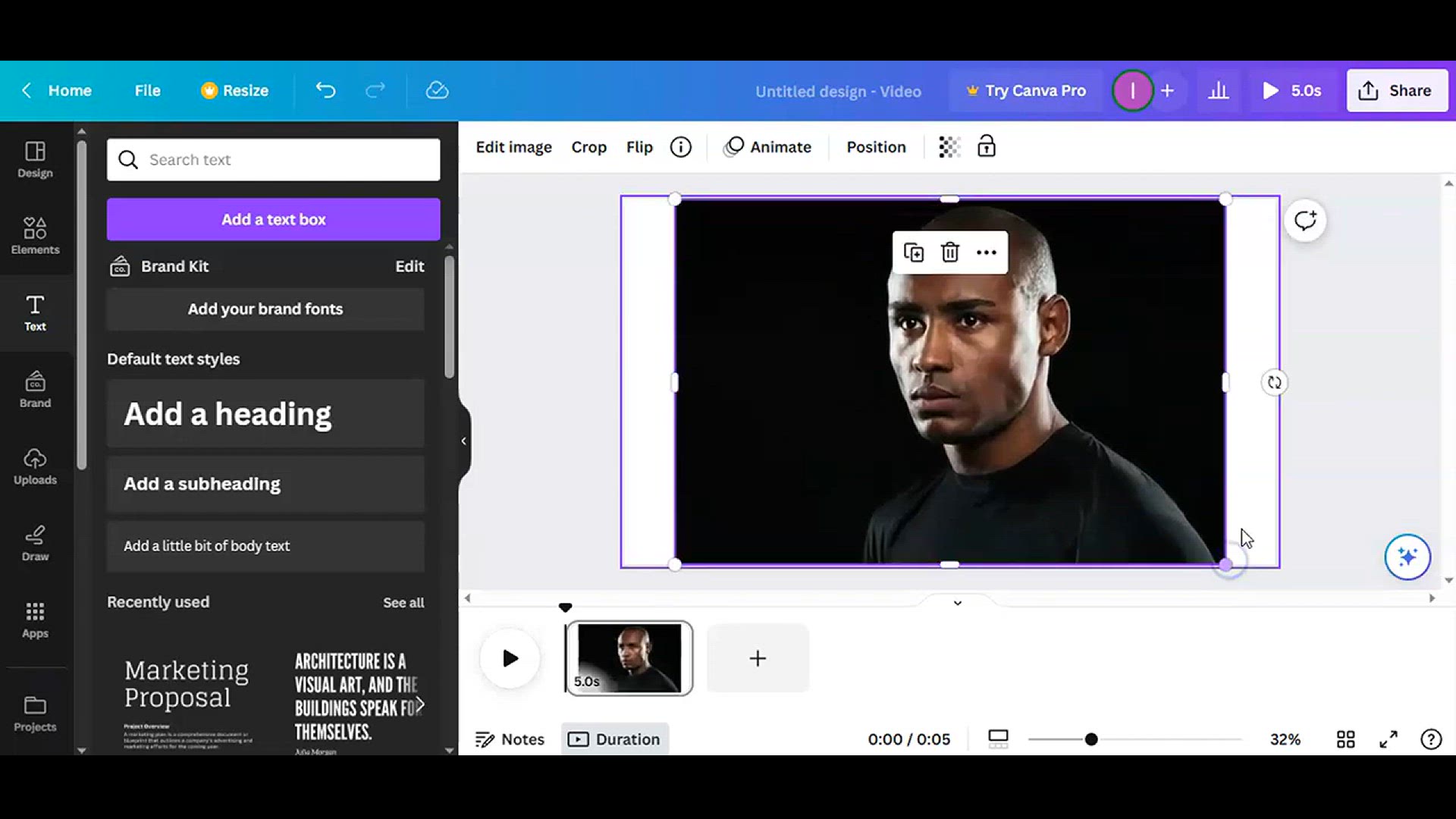The width and height of the screenshot is (1456, 819).
Task: Redo the last action
Action: (375, 90)
